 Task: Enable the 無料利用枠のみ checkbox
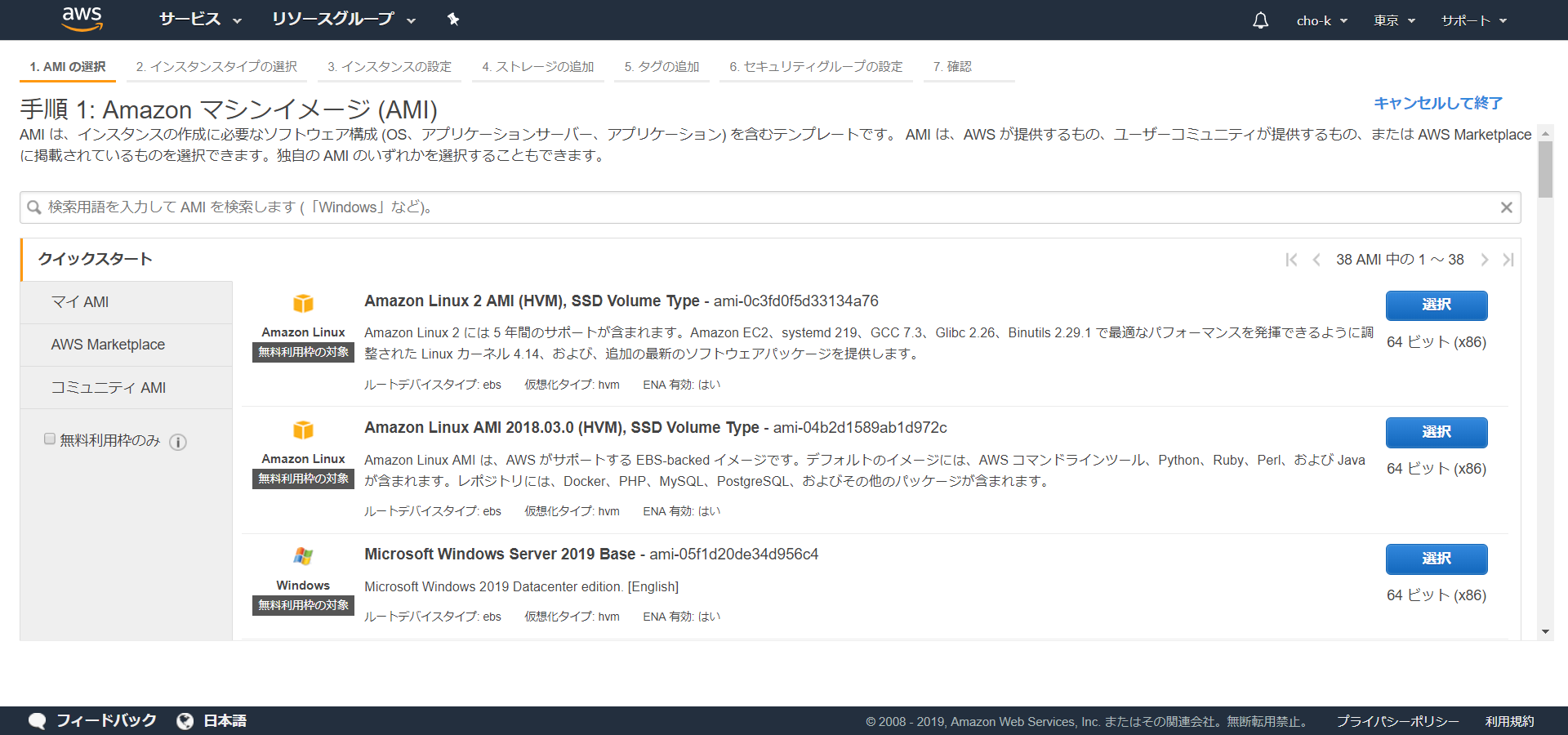(x=50, y=439)
